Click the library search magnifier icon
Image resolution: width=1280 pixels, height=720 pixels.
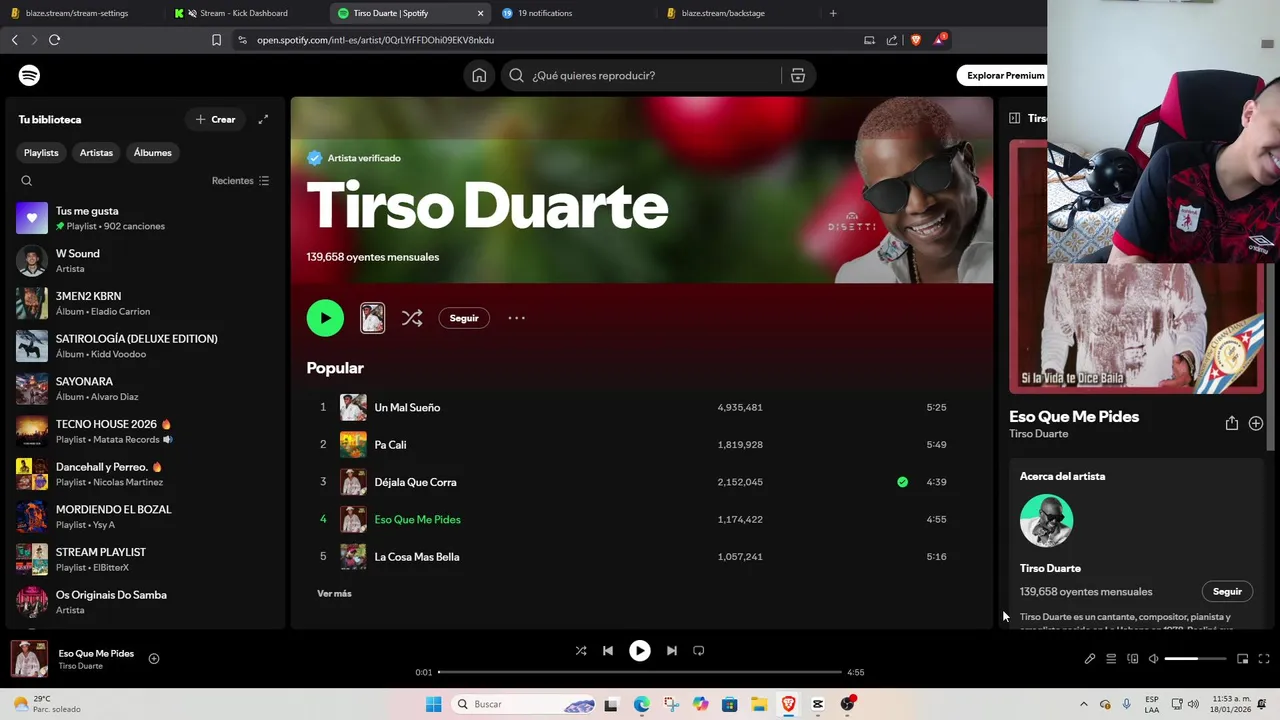pyautogui.click(x=27, y=181)
